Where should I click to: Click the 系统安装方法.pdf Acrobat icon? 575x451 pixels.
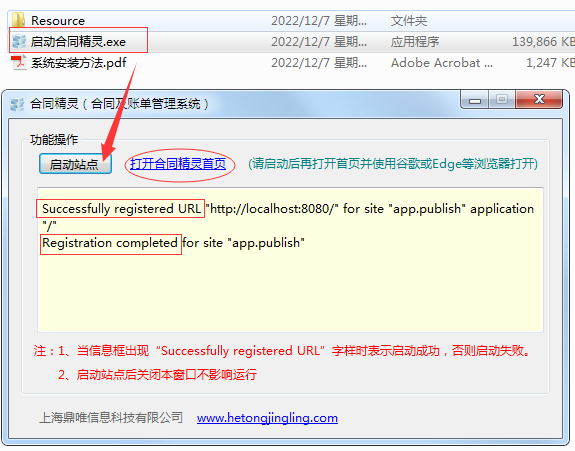coord(19,62)
